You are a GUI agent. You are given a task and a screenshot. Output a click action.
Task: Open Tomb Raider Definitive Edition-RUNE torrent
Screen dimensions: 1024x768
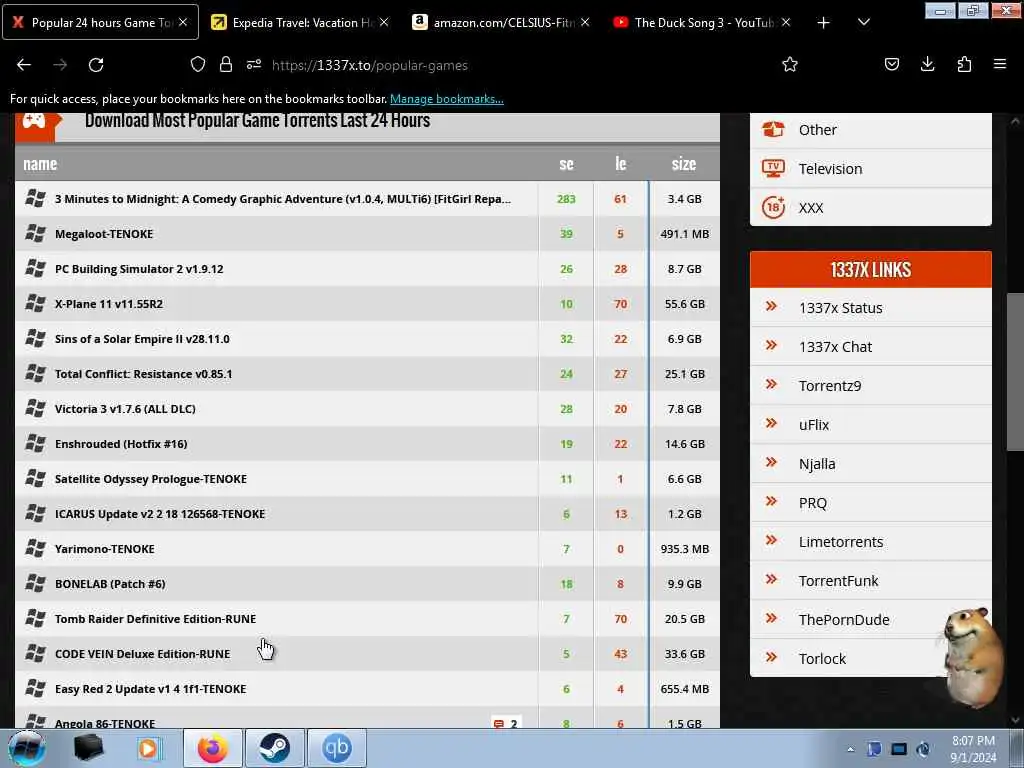[x=155, y=618]
